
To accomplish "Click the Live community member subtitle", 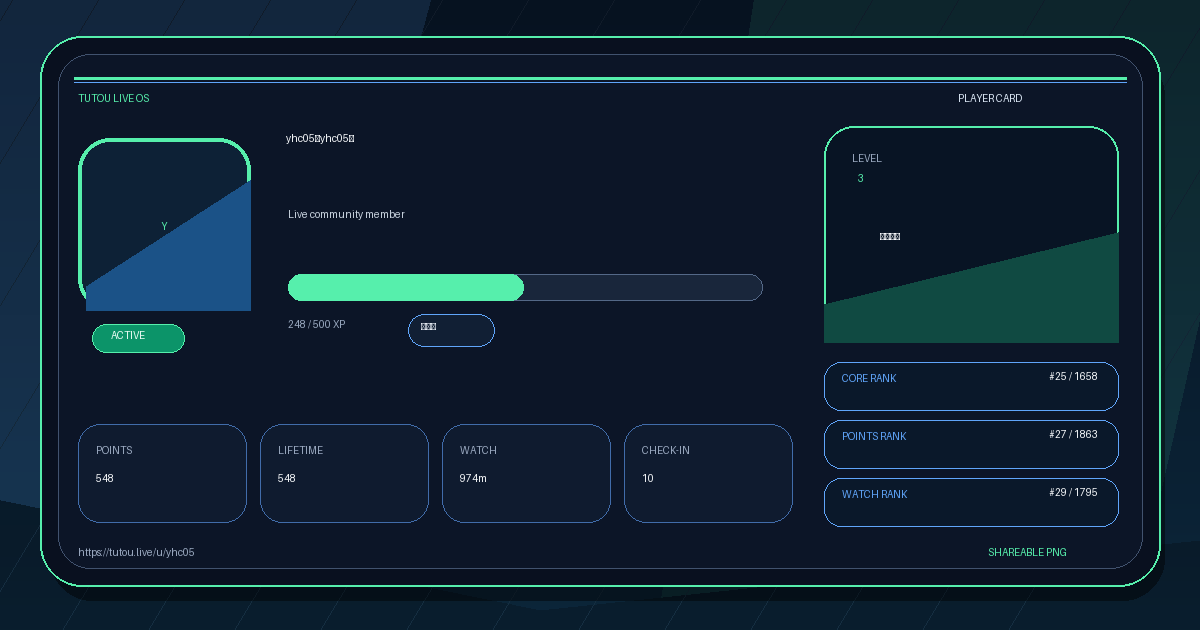I will coord(346,214).
